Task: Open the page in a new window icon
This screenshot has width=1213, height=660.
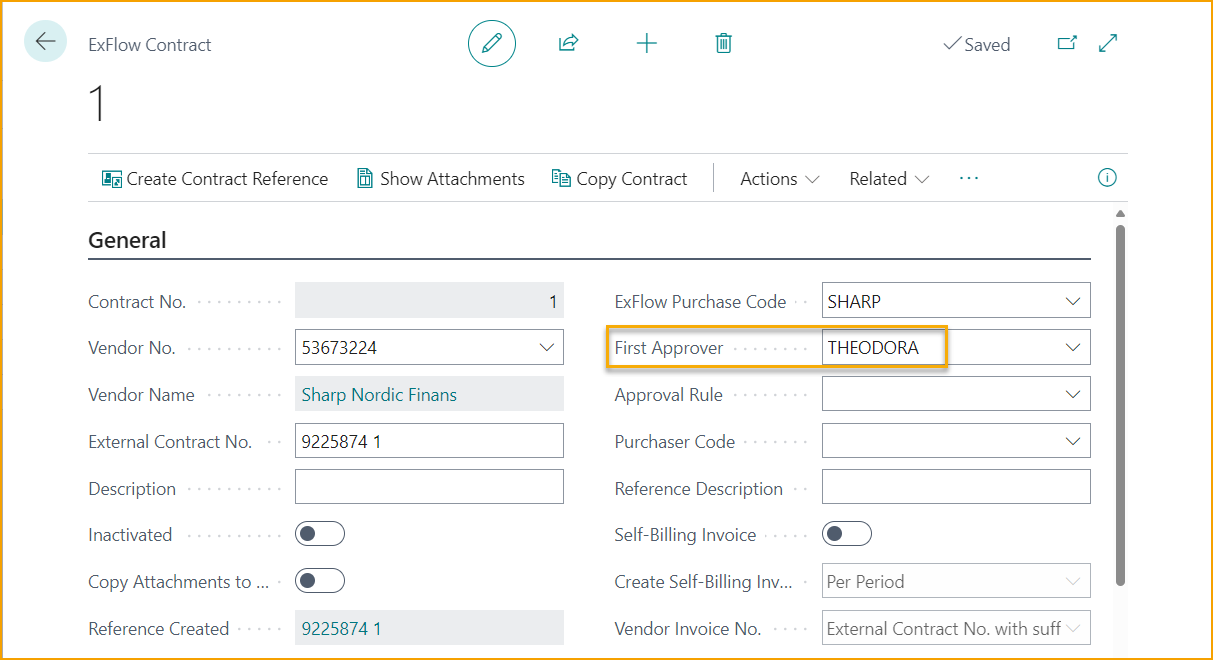Action: coord(1068,43)
